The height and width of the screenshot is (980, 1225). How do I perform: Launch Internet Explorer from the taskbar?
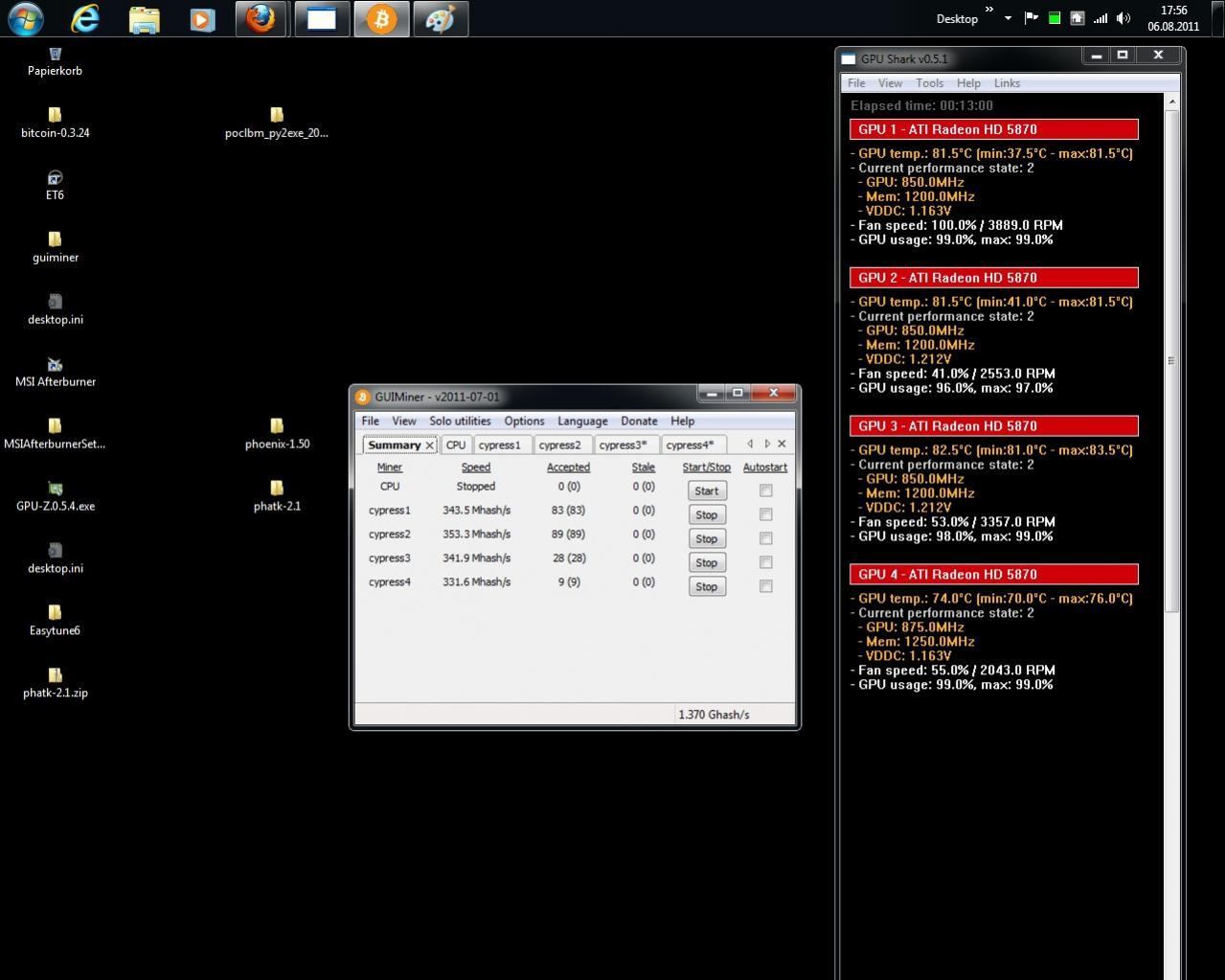tap(85, 18)
